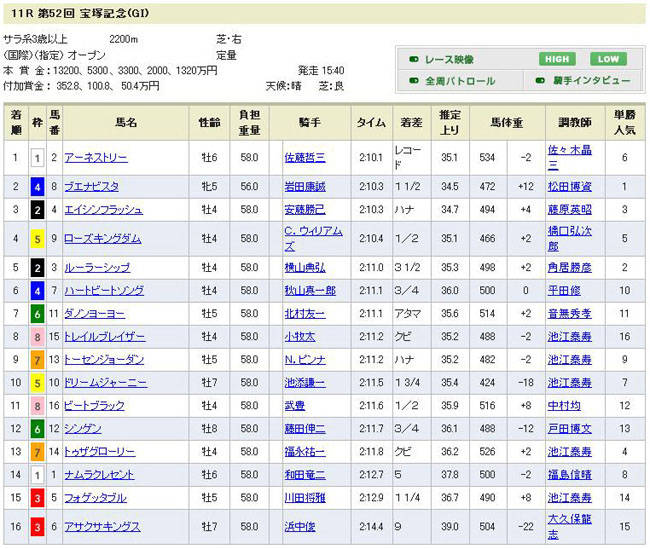This screenshot has height=549, width=650.
Task: Open trainer 戸田博文 page
Action: click(x=568, y=429)
